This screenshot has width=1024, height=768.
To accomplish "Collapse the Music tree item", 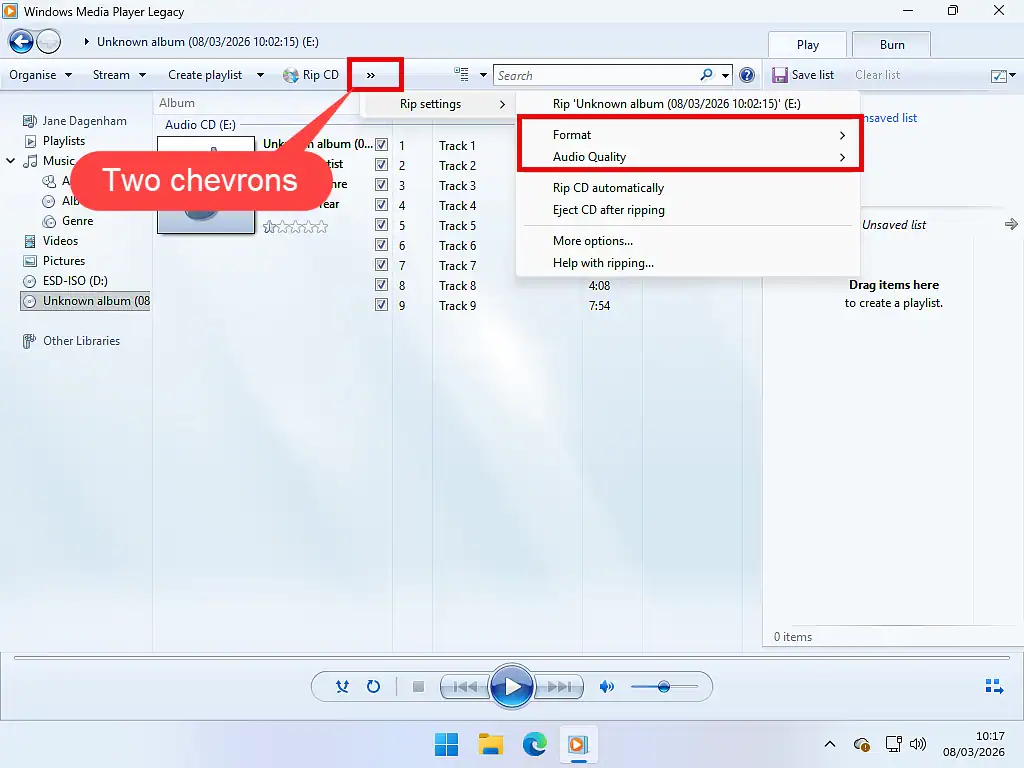I will (x=10, y=161).
